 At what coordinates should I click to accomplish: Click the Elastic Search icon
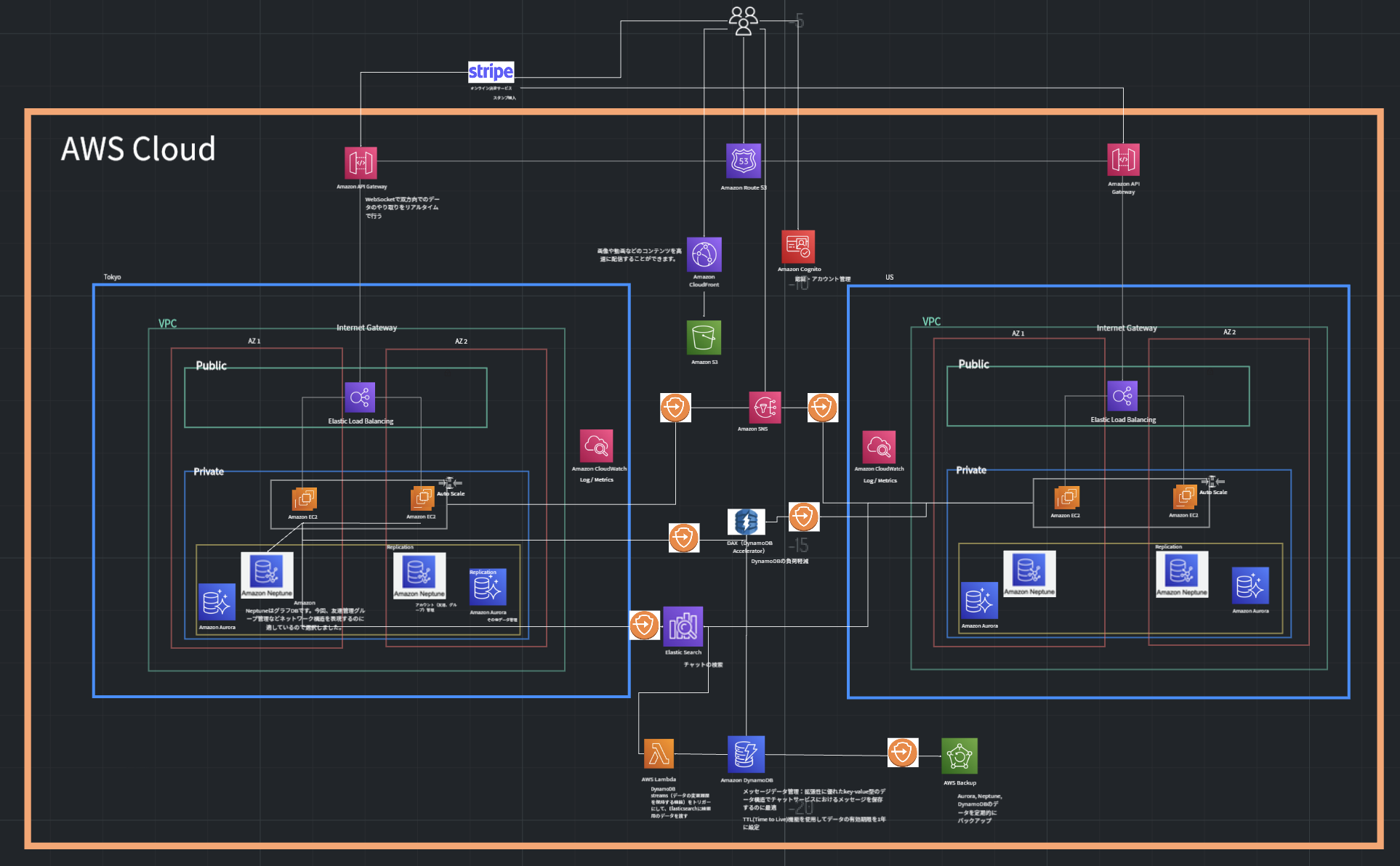coord(683,626)
